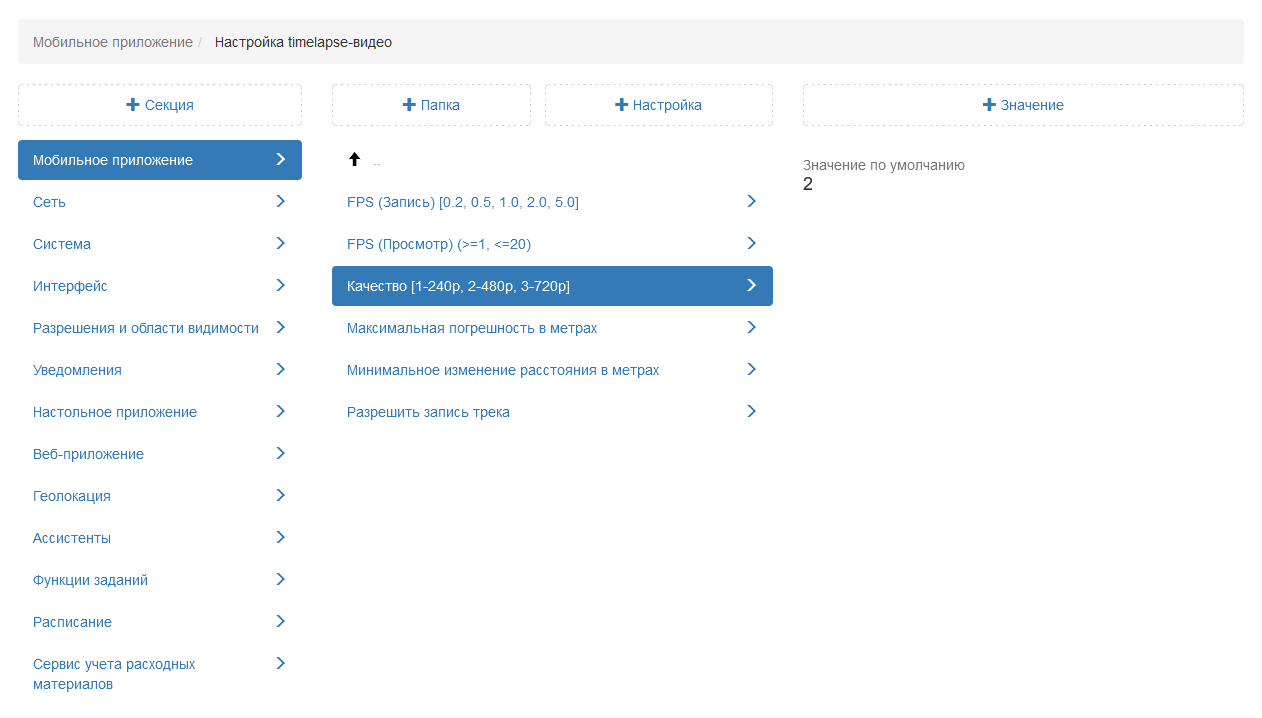Expand chevron beside FPS (Запись) setting
This screenshot has height=718, width=1262.
(751, 202)
